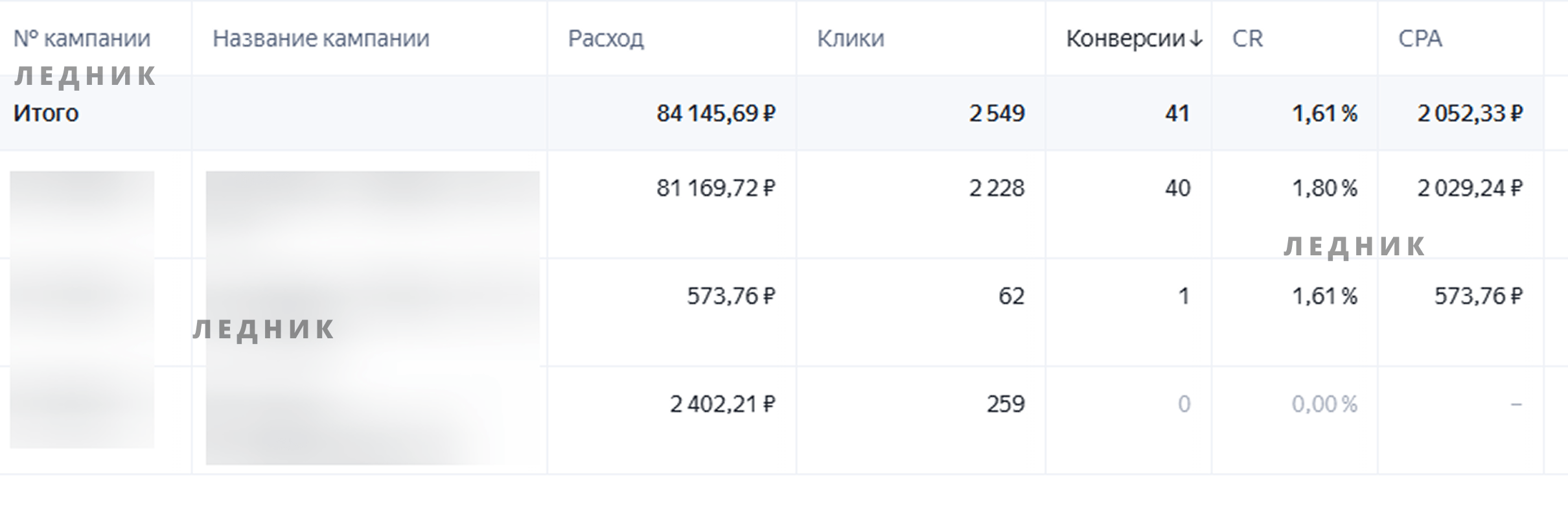Click the Итого row label
The width and height of the screenshot is (1568, 510).
(46, 113)
